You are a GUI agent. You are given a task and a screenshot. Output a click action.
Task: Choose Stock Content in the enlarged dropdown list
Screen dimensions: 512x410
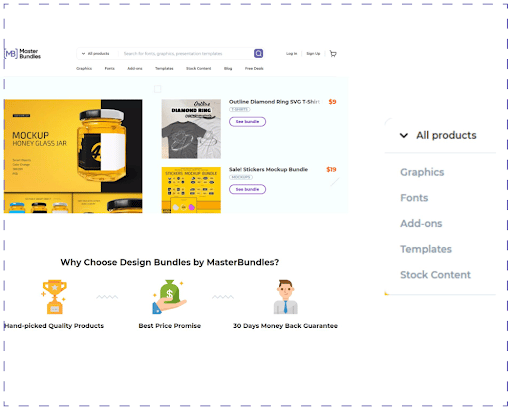(435, 275)
